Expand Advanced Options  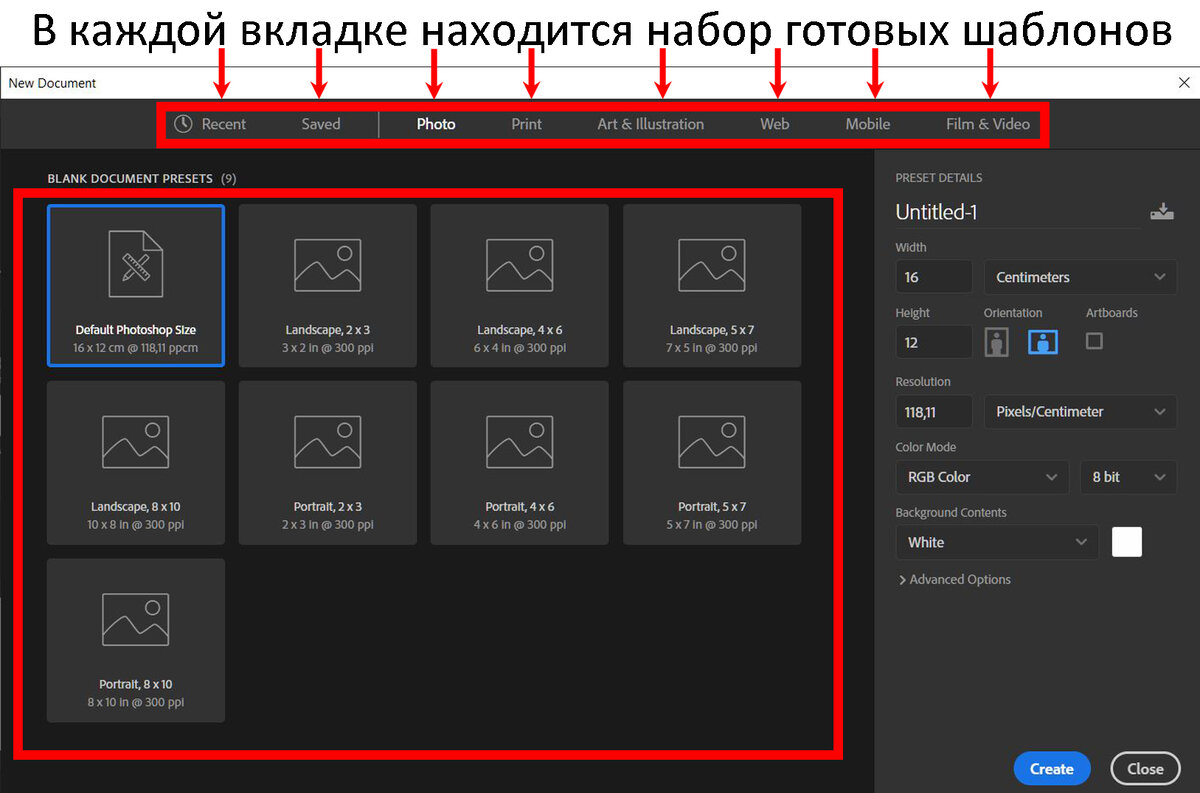[954, 579]
